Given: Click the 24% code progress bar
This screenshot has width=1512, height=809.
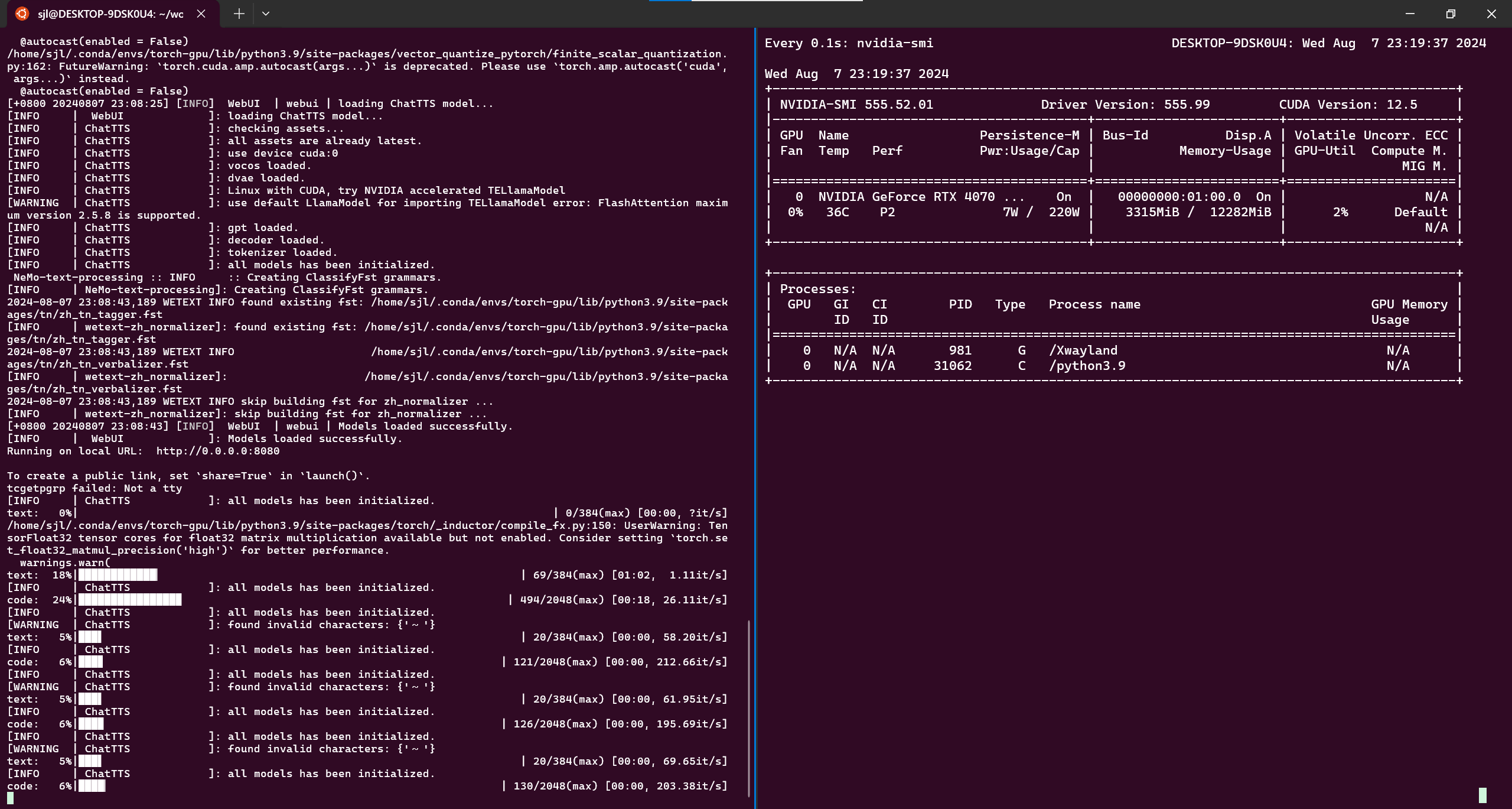Looking at the screenshot, I should pos(130,600).
